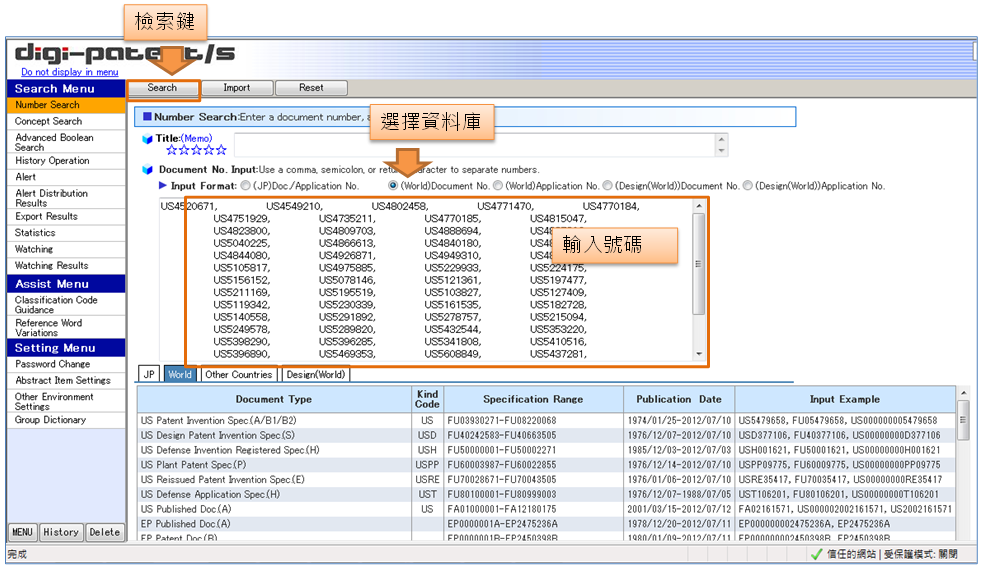Image resolution: width=983 pixels, height=569 pixels.
Task: Select (Design(World))Application No. radio button
Action: click(x=748, y=186)
